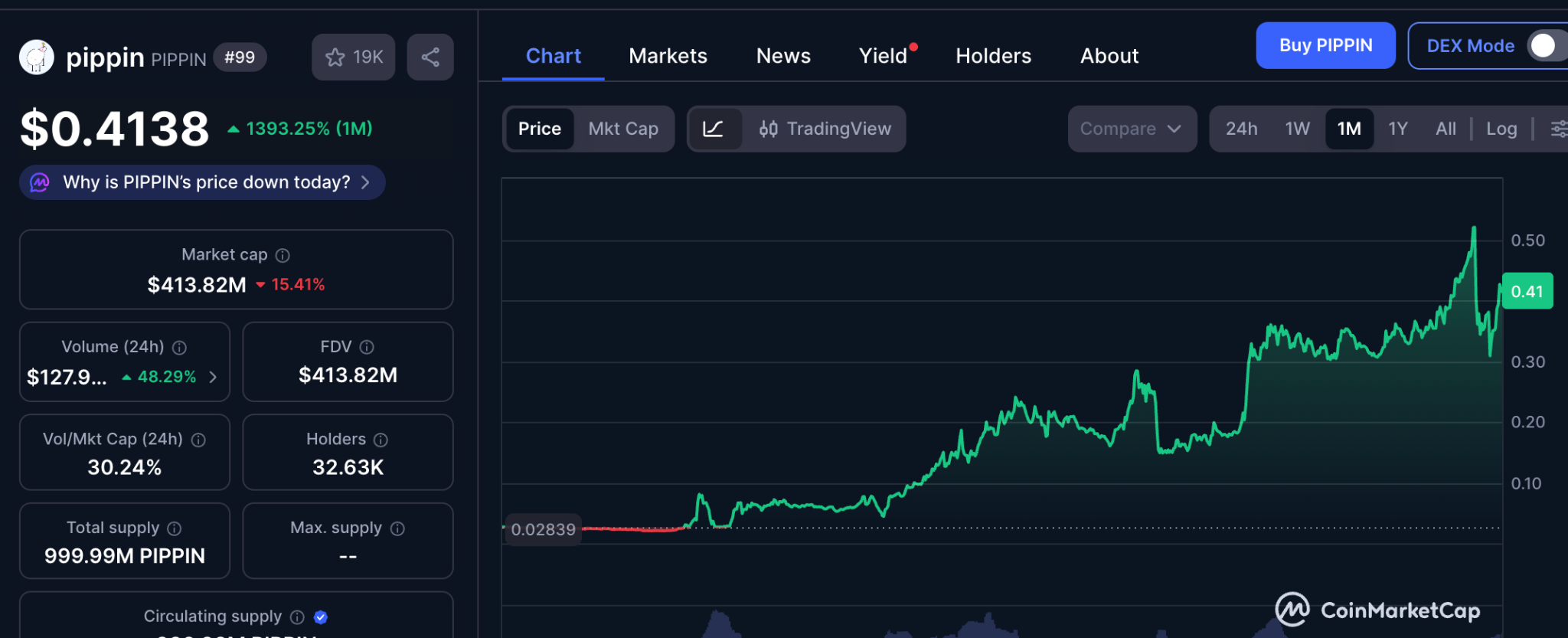Viewport: 1568px width, 638px height.
Task: Select the All time range
Action: (1445, 129)
